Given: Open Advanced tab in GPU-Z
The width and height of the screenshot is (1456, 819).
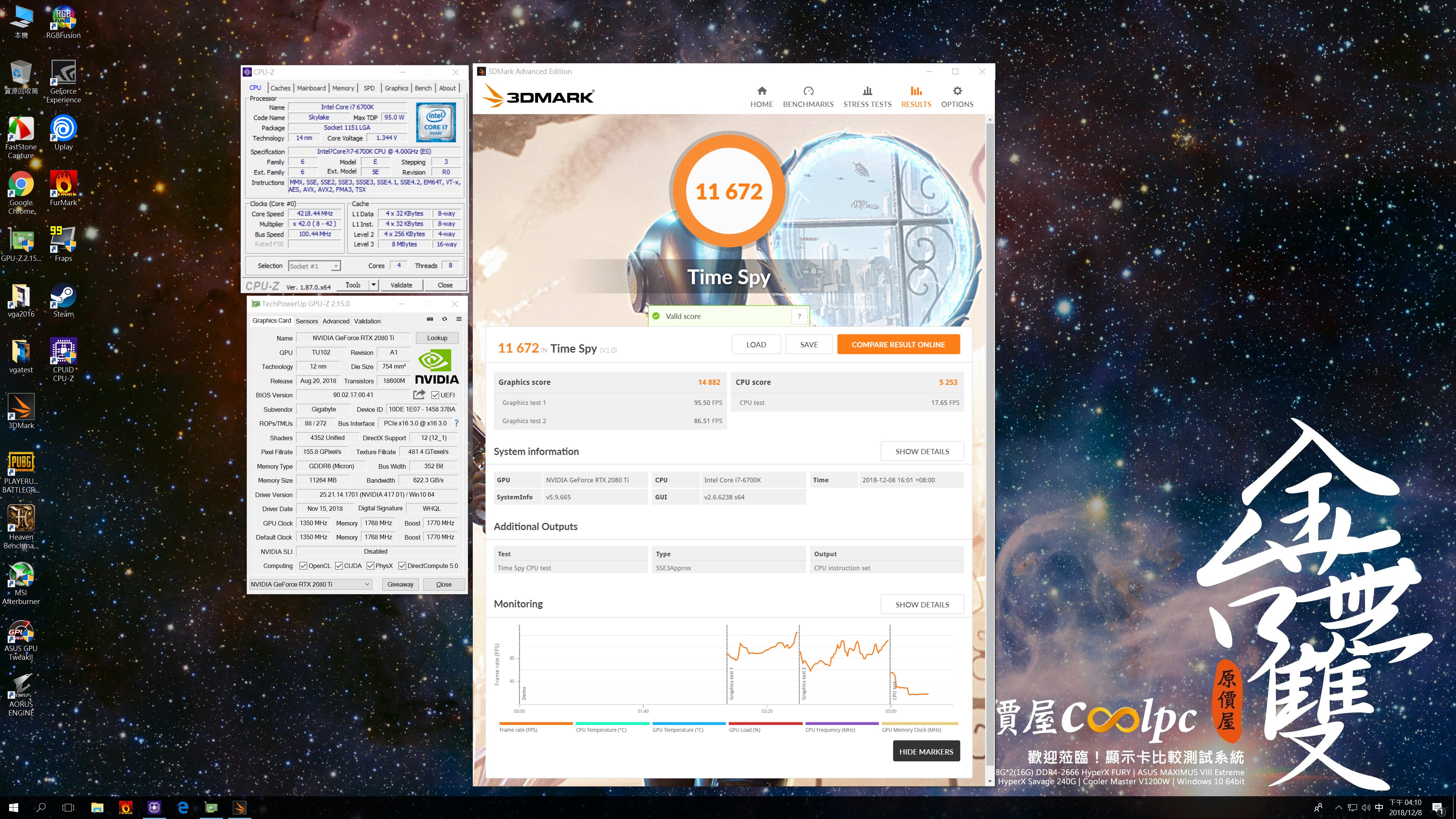Looking at the screenshot, I should click(336, 321).
